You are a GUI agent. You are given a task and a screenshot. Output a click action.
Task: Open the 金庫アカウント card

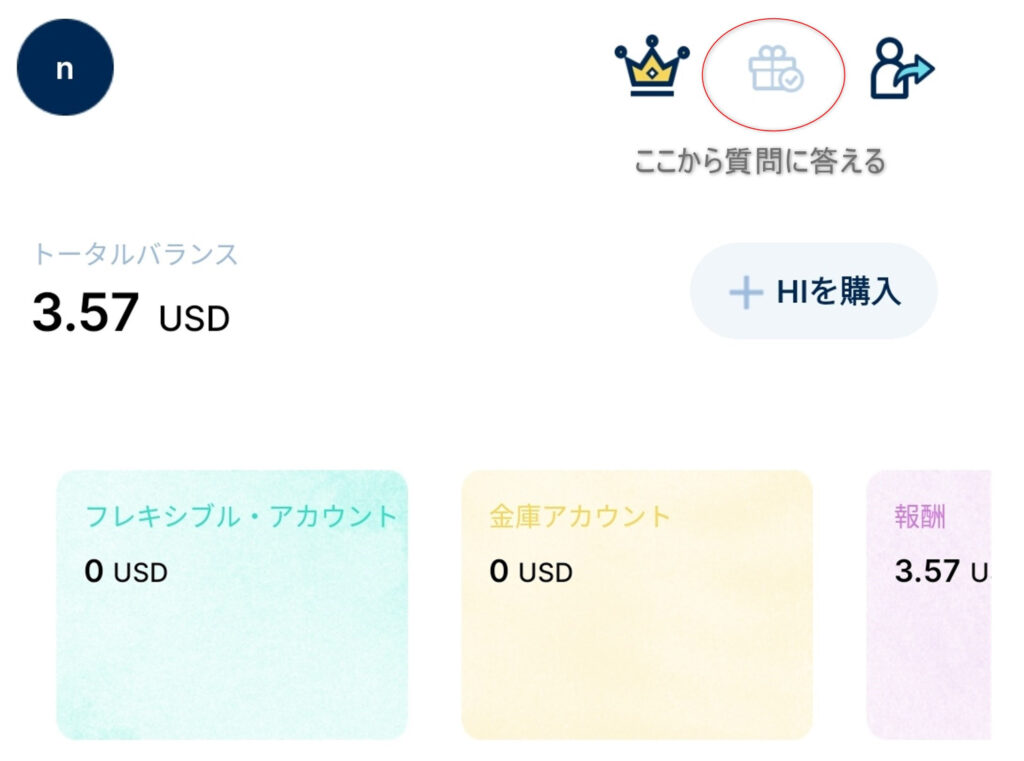[637, 605]
